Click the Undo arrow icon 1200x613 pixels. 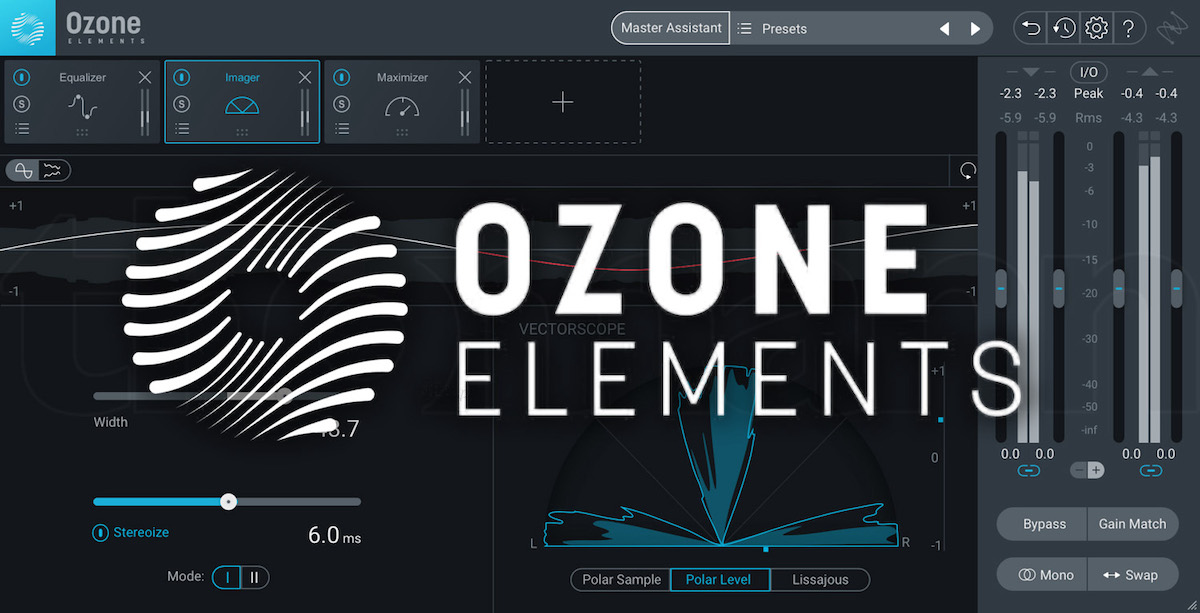click(1029, 27)
